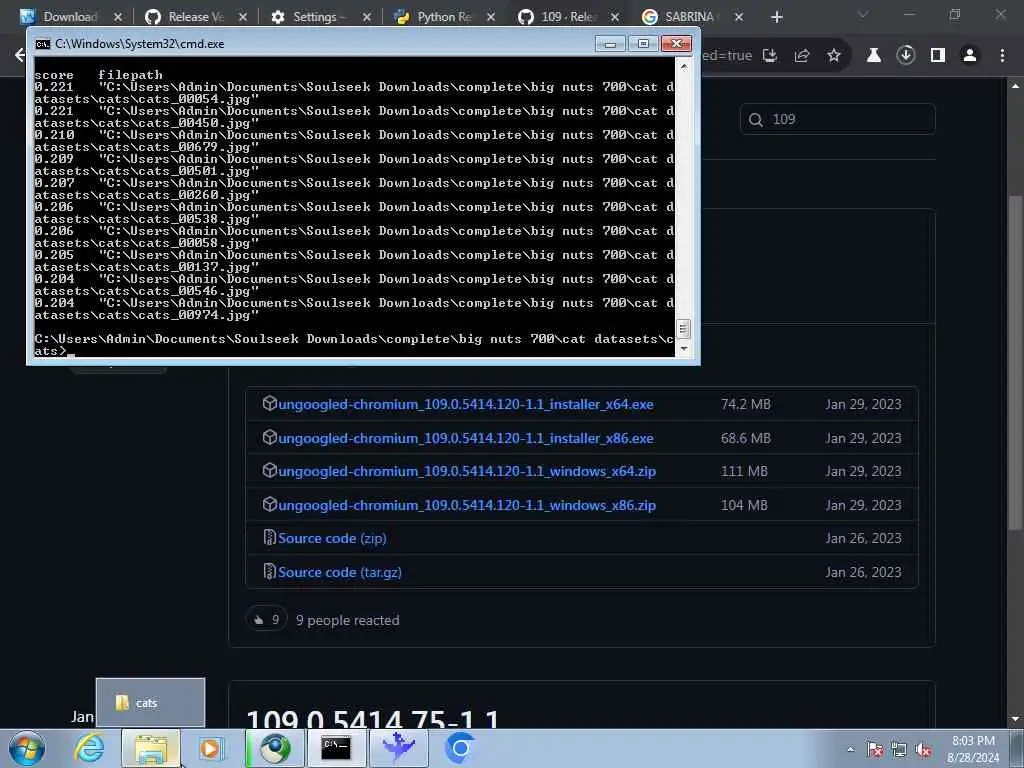
Task: Open the browser profile avatar icon
Action: click(x=970, y=56)
